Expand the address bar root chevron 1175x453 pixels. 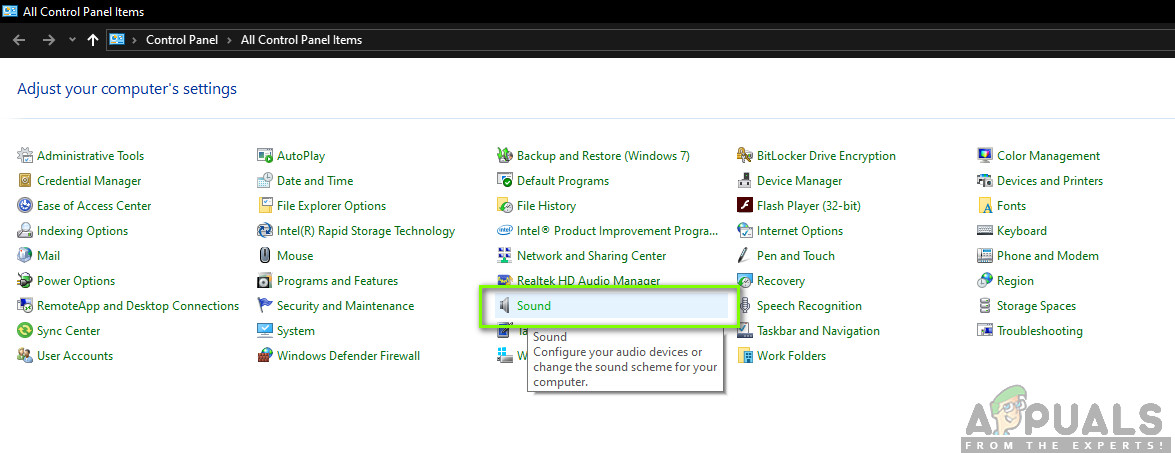(134, 40)
